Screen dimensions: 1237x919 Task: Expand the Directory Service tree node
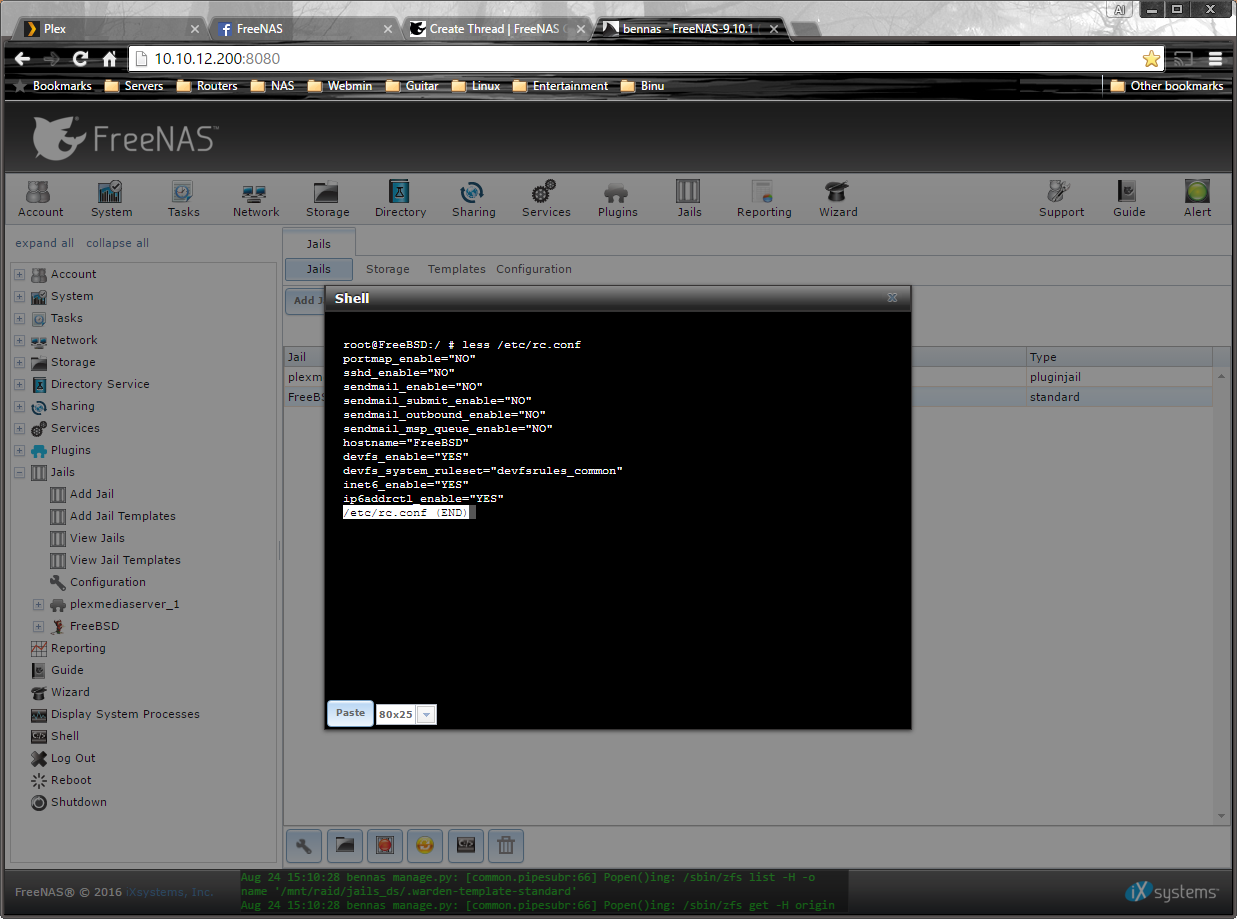click(20, 384)
